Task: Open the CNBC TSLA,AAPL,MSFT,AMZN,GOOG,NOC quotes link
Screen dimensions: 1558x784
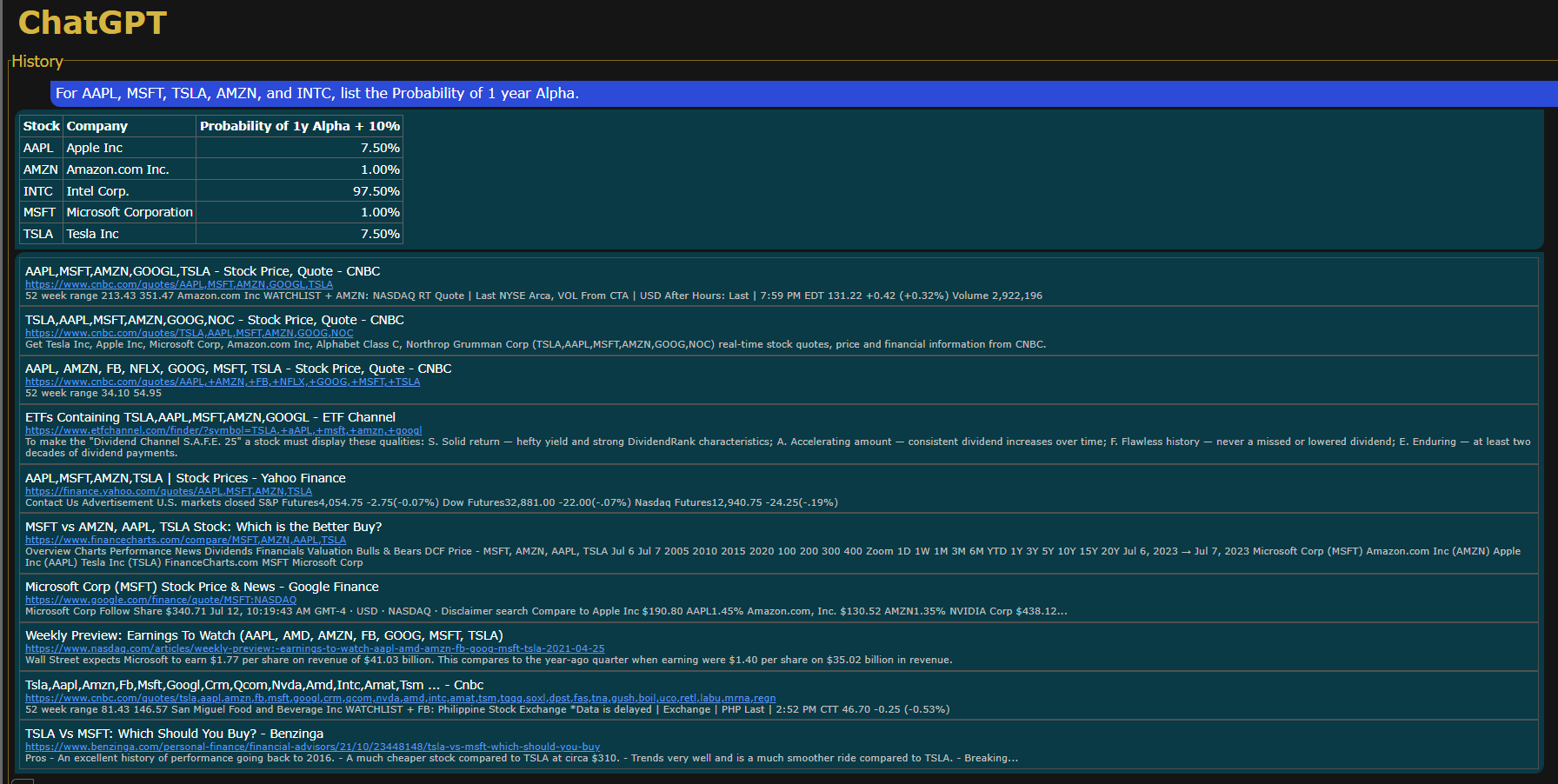Action: [189, 333]
